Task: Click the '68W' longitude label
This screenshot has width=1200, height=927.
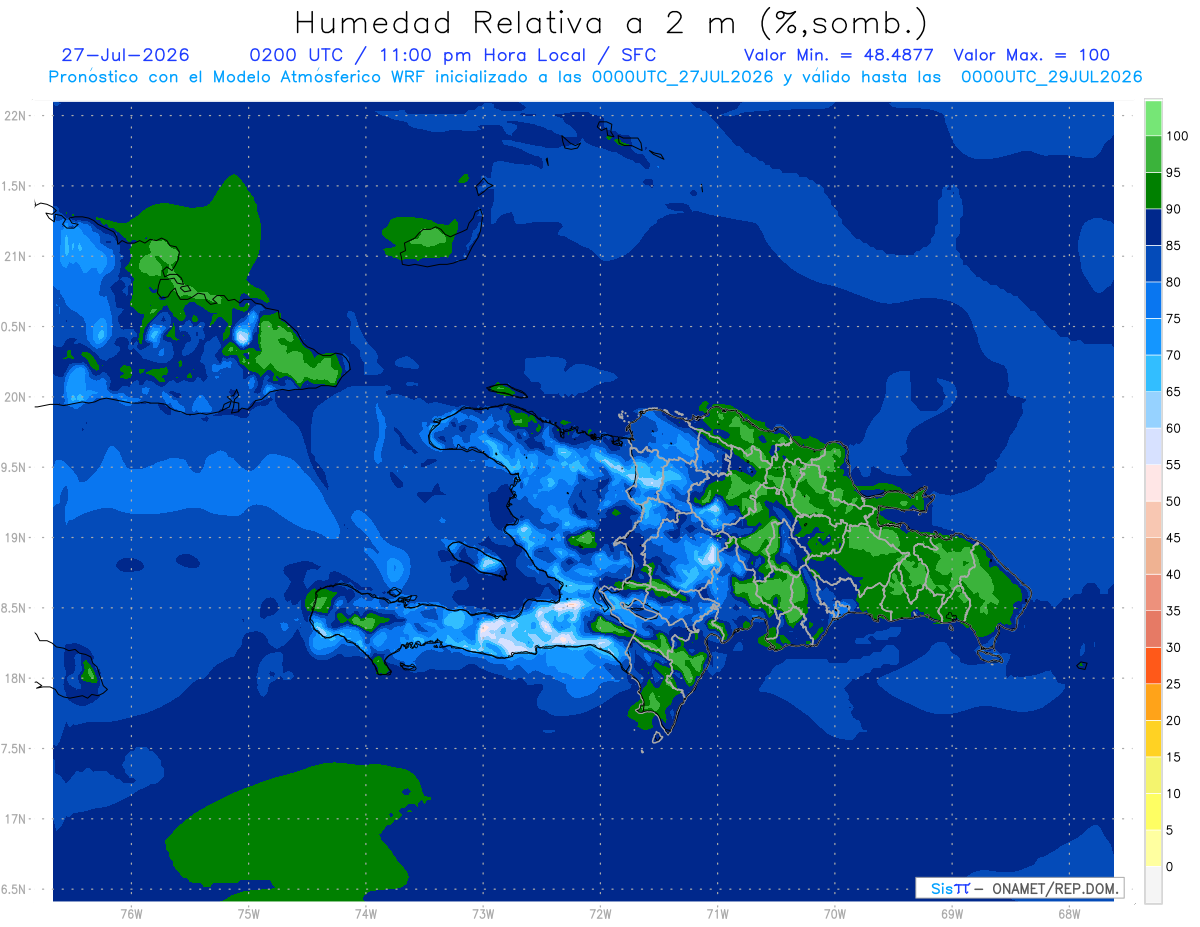Action: click(1069, 914)
